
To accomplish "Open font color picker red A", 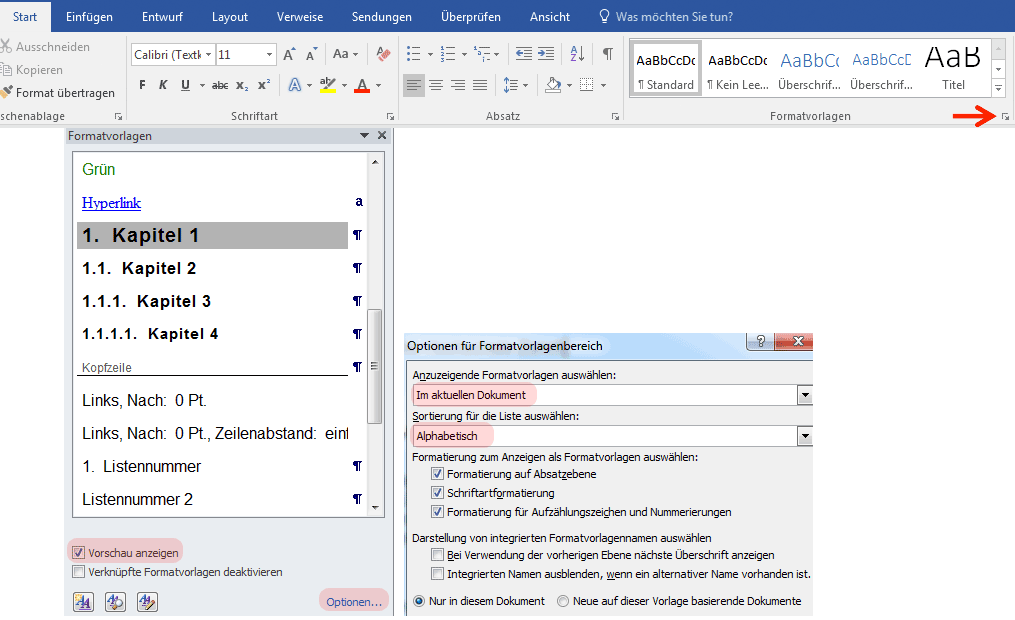I will tap(361, 85).
